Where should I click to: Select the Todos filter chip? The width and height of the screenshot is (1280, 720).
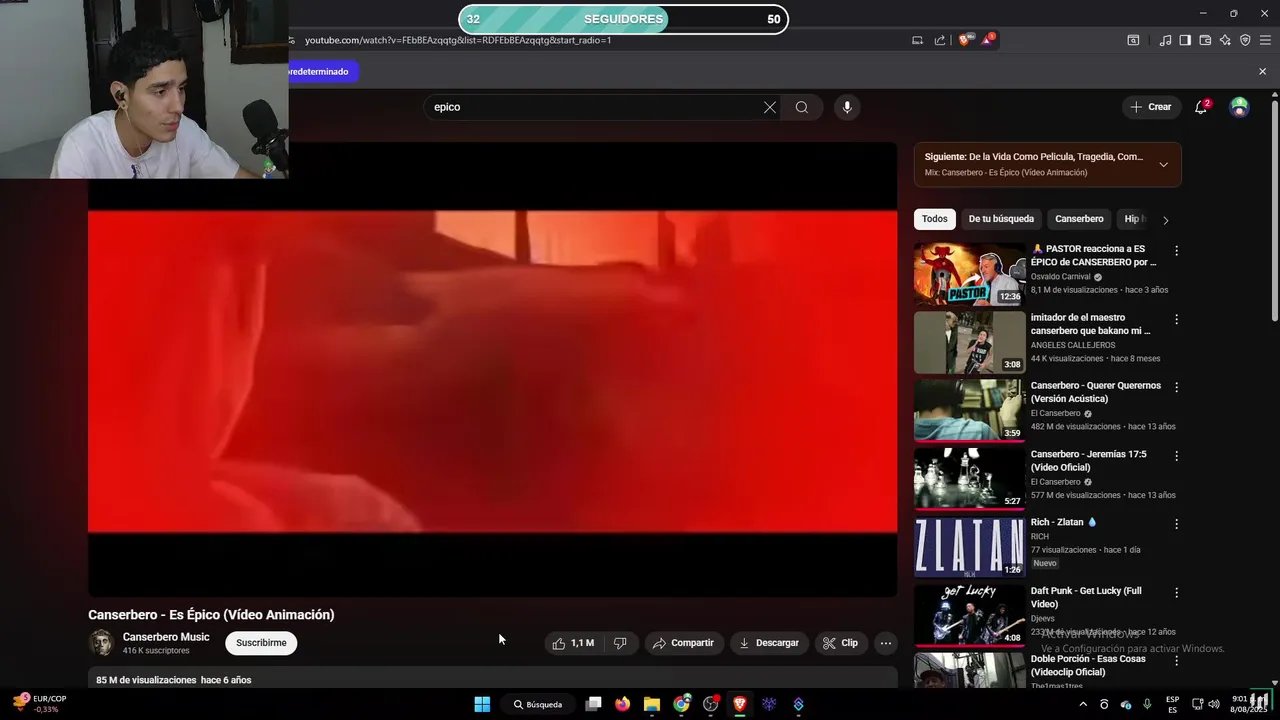[935, 219]
